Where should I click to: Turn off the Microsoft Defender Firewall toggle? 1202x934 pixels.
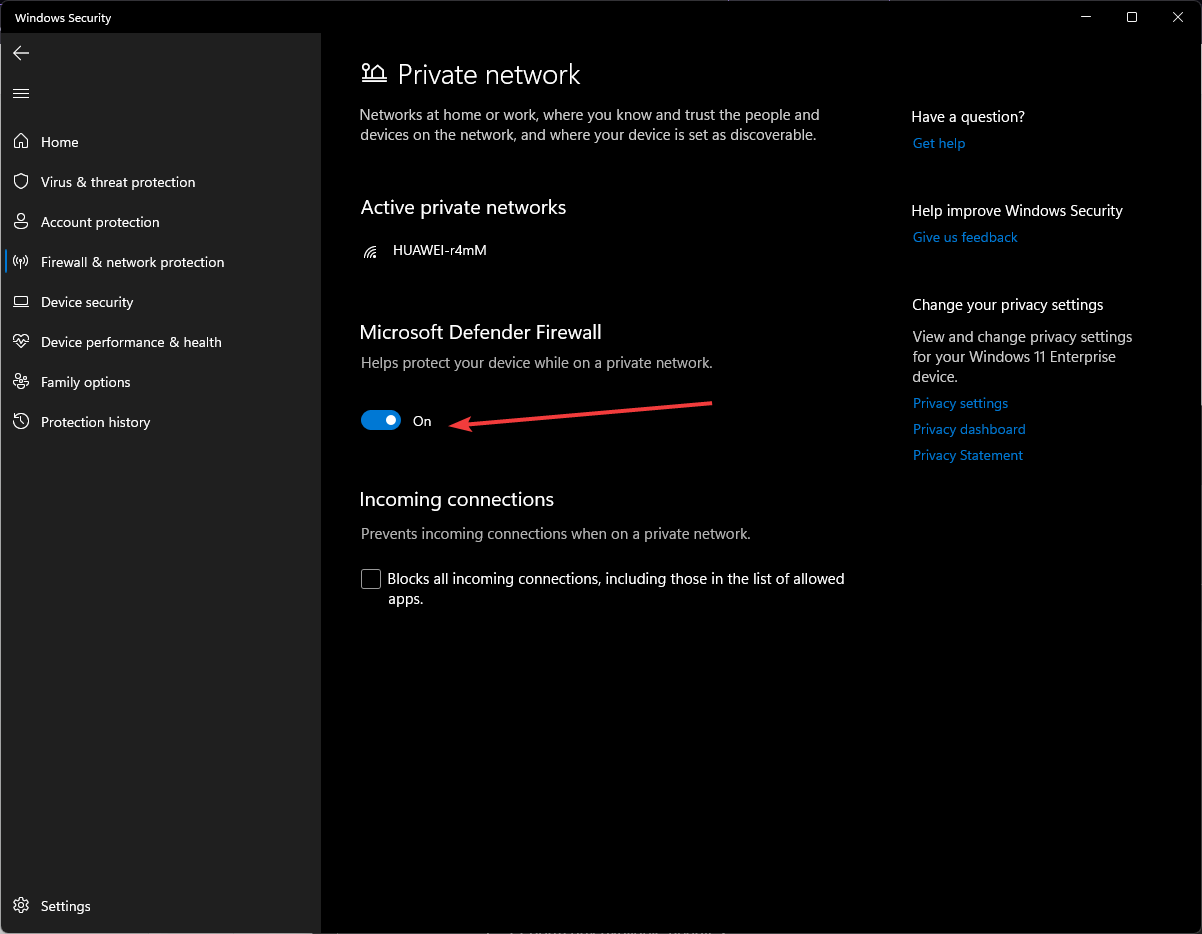(x=380, y=420)
